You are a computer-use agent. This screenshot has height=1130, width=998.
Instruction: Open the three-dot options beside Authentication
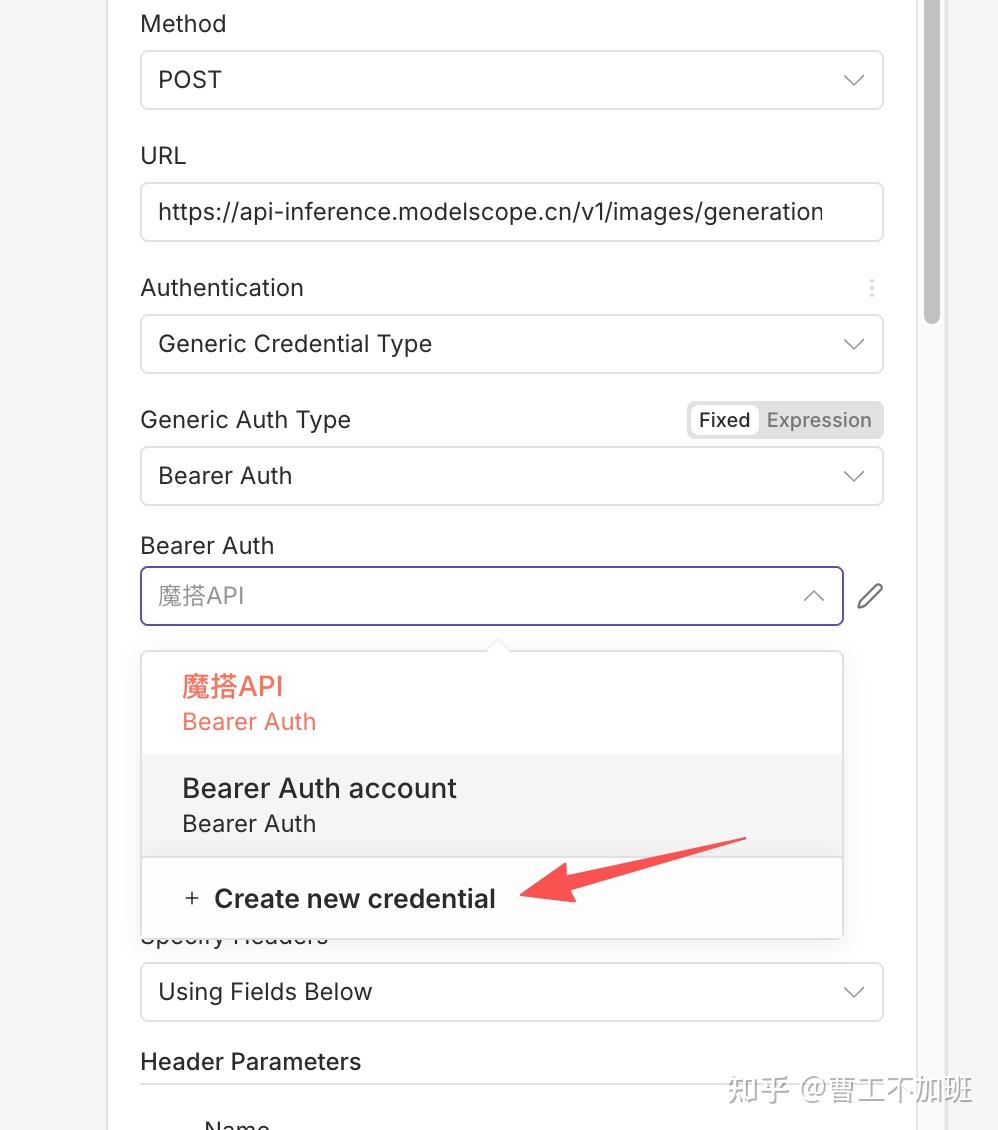872,288
